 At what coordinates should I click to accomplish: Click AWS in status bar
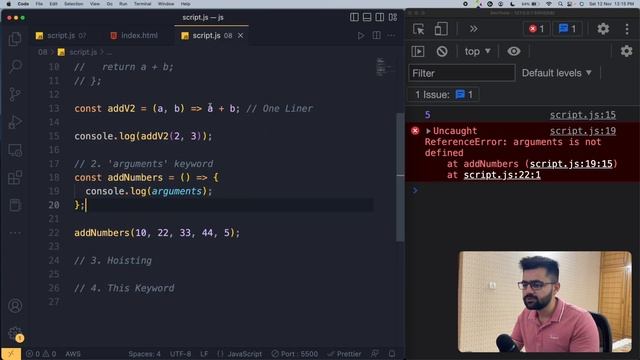[73, 354]
